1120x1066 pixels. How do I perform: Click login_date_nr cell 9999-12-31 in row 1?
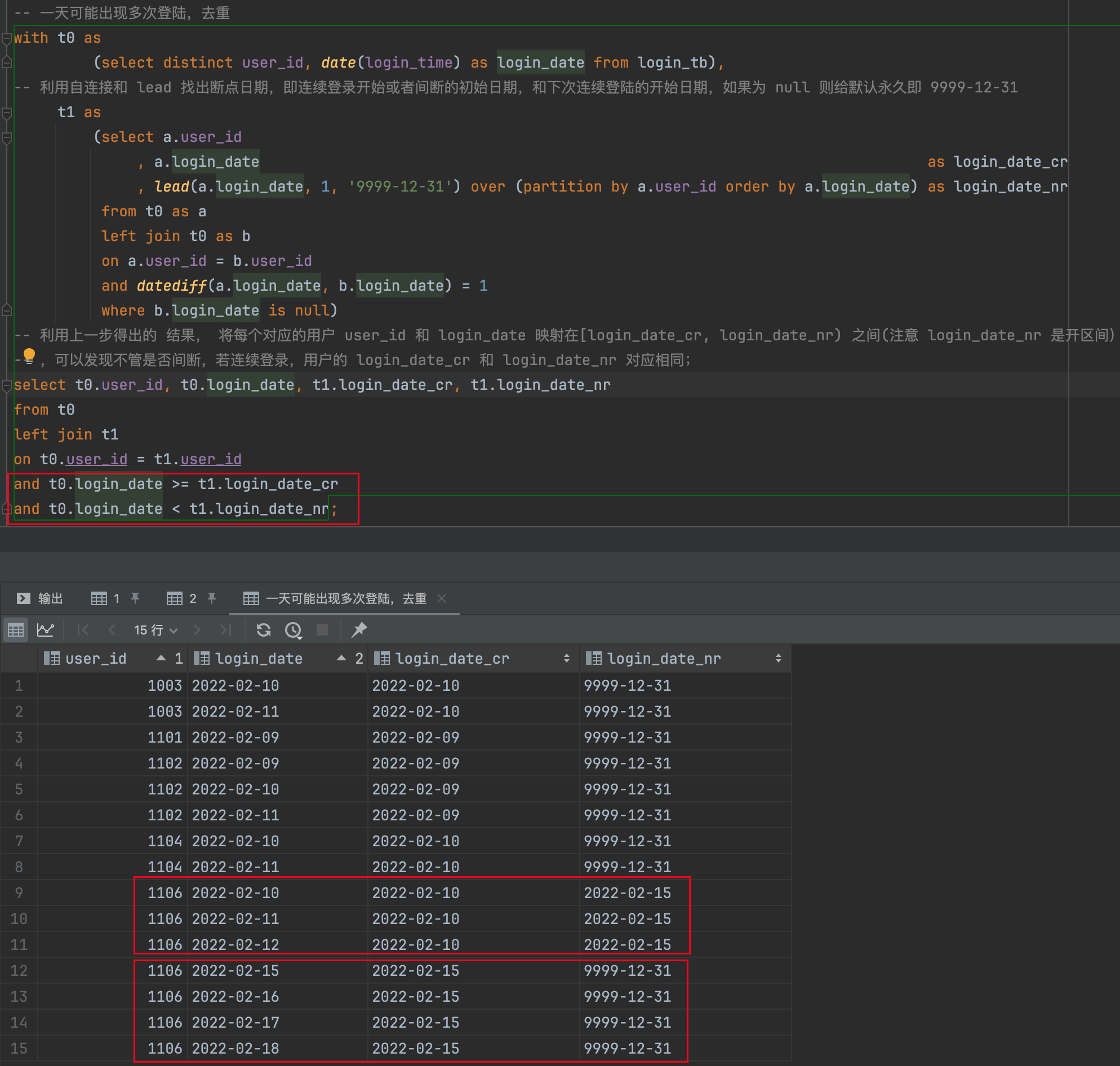(685, 686)
